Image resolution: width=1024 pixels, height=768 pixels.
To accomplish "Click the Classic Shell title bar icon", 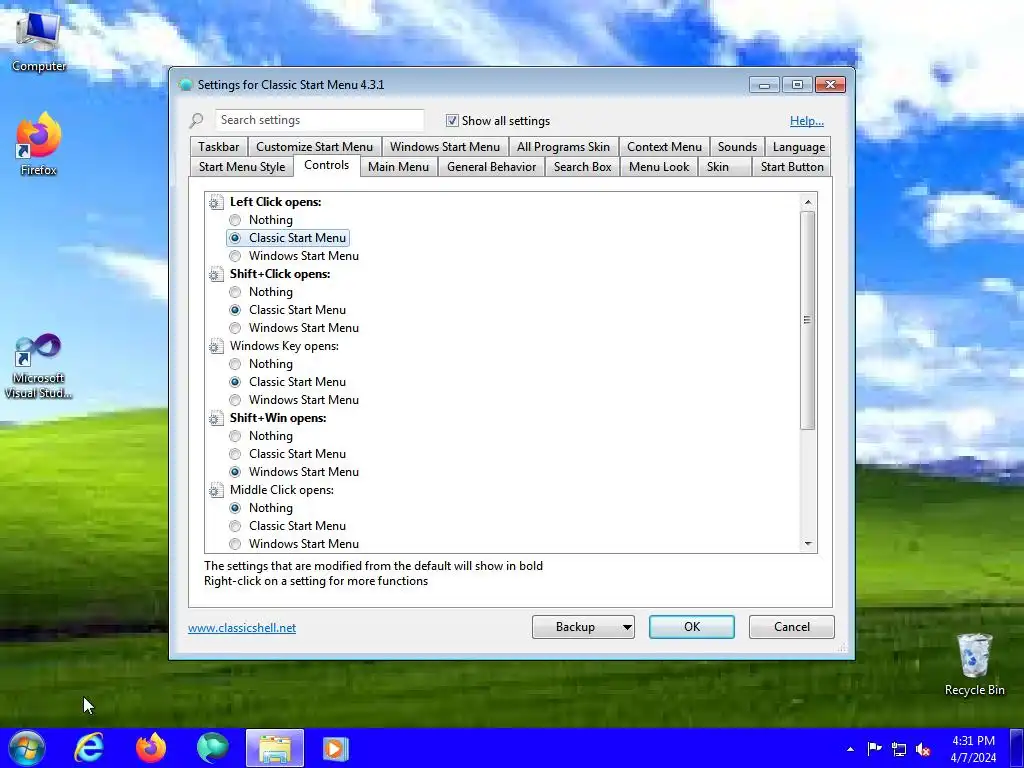I will [x=185, y=85].
